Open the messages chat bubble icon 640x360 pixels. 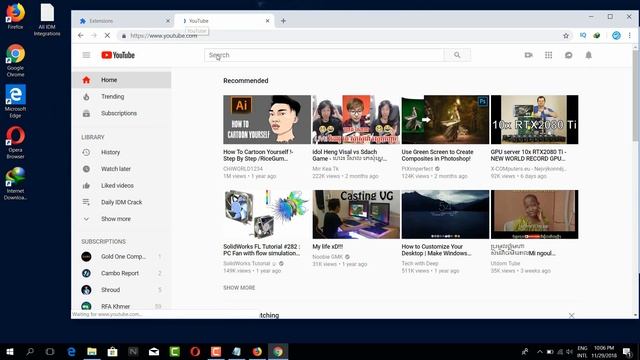[569, 55]
